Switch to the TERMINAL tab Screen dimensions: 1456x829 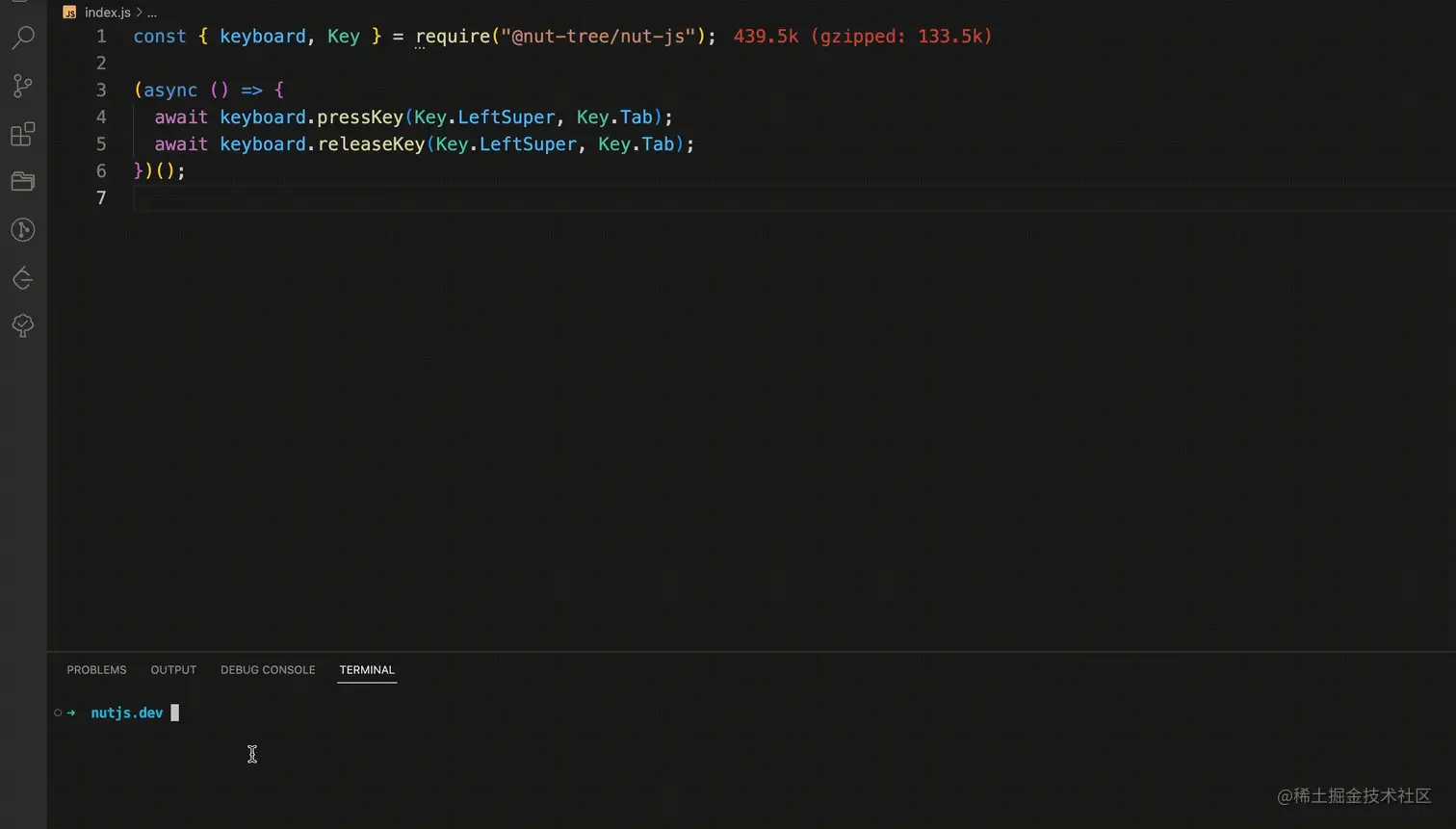point(366,669)
